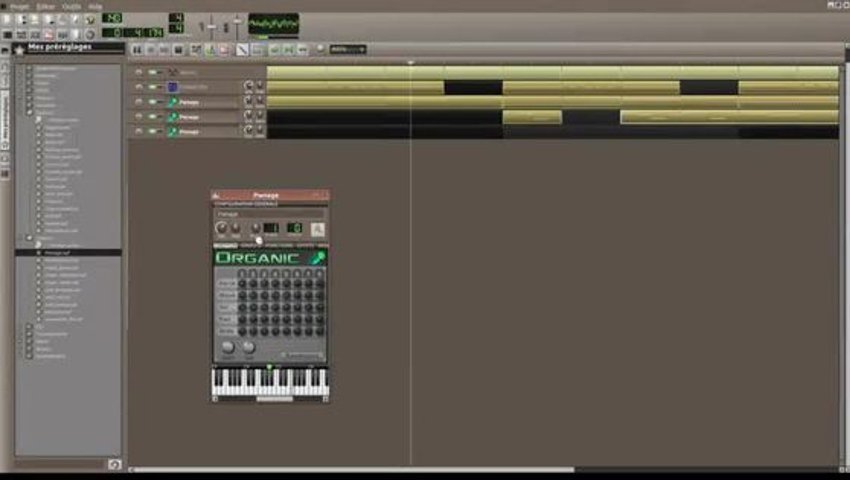Click the last Pienage track name button
850x480 pixels.
tap(202, 131)
